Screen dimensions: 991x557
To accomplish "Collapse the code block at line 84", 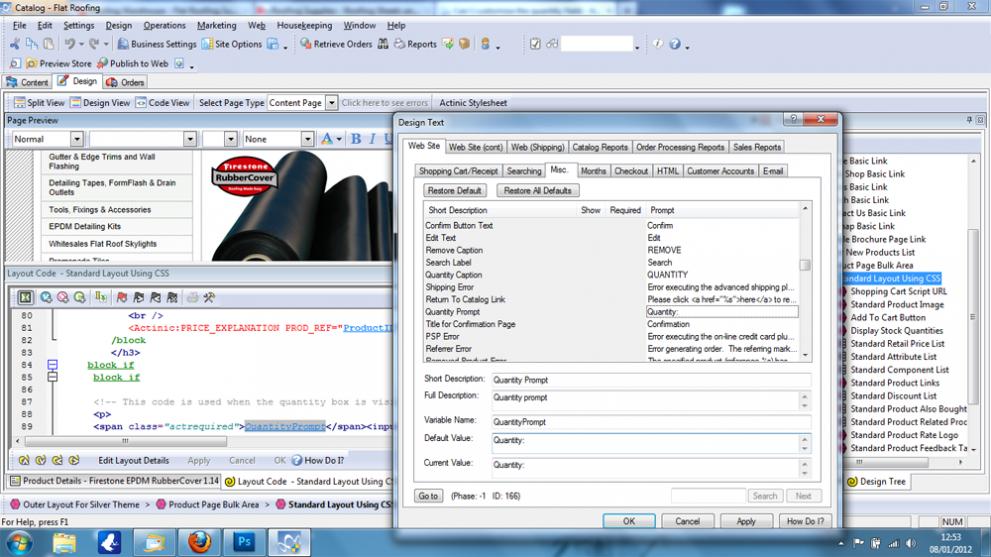I will click(x=53, y=365).
